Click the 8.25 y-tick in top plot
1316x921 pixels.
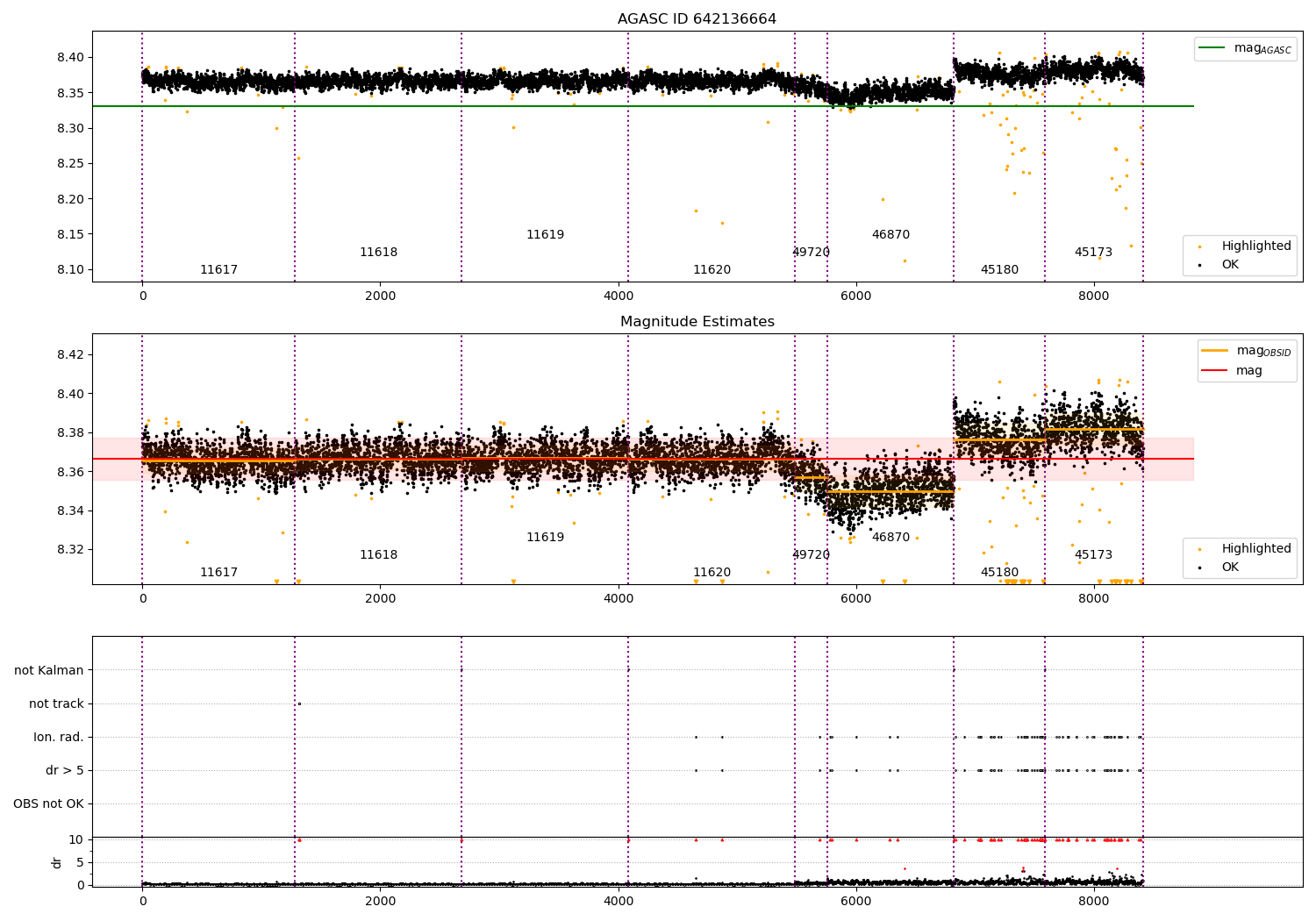point(71,164)
